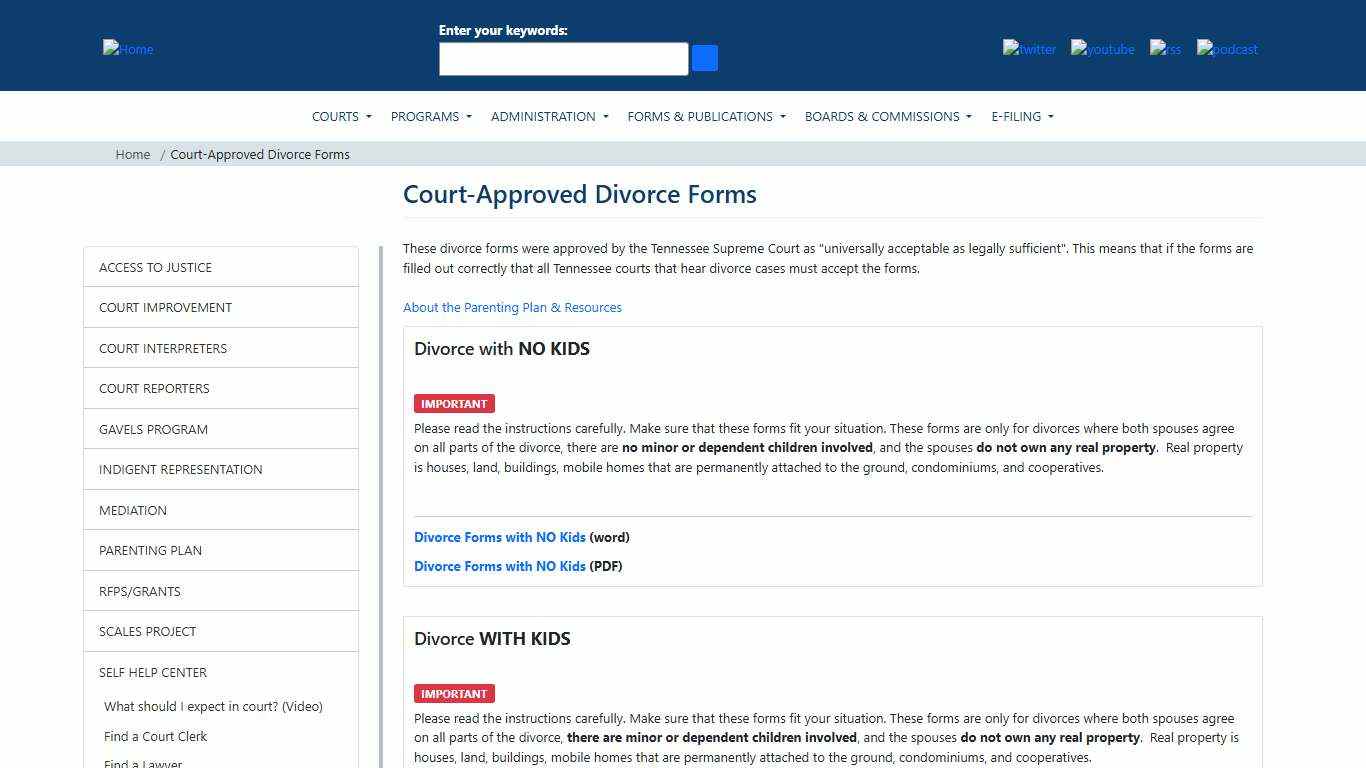
Task: Click the blue search button
Action: 704,58
